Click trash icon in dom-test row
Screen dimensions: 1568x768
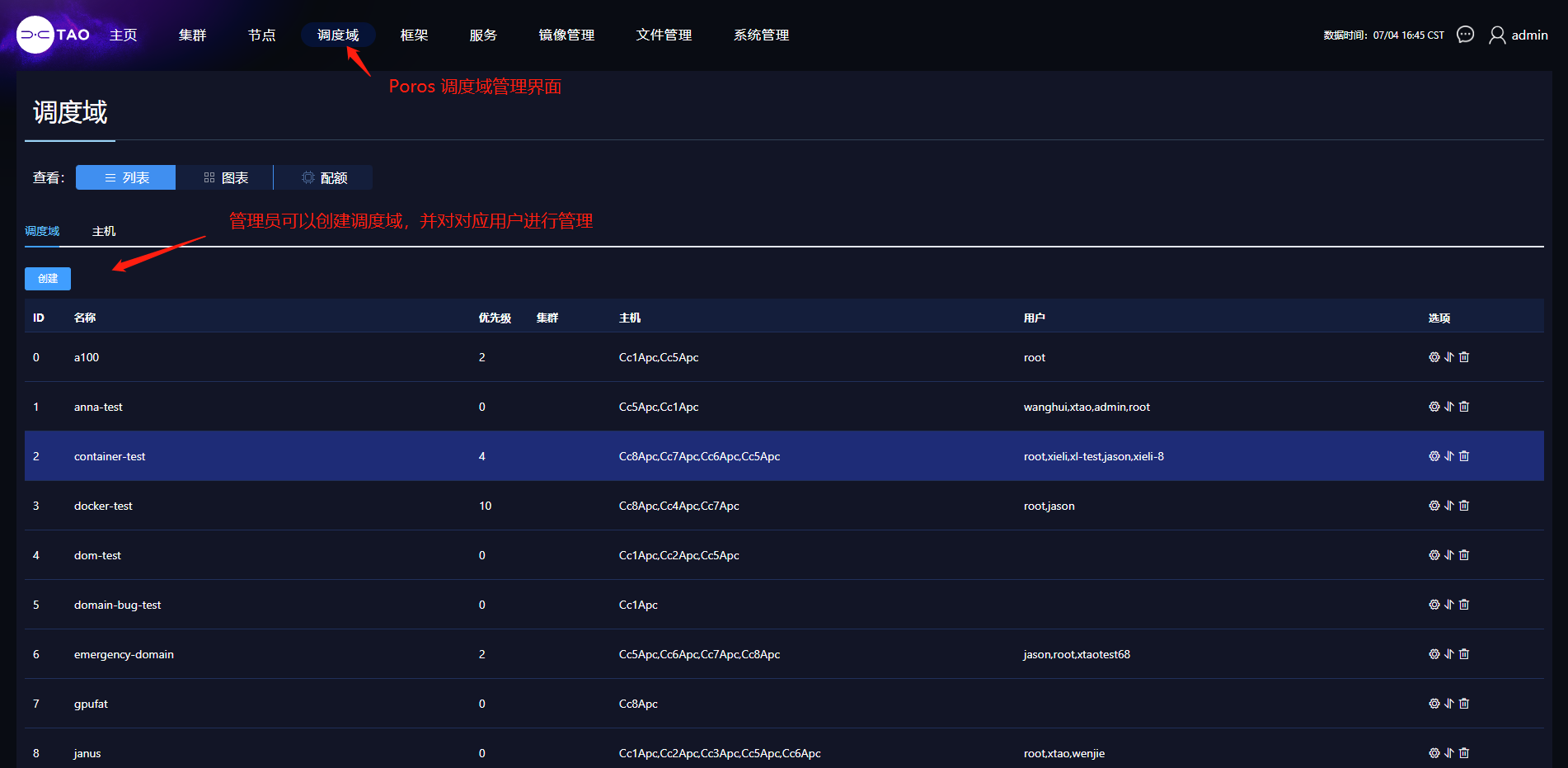(1464, 555)
